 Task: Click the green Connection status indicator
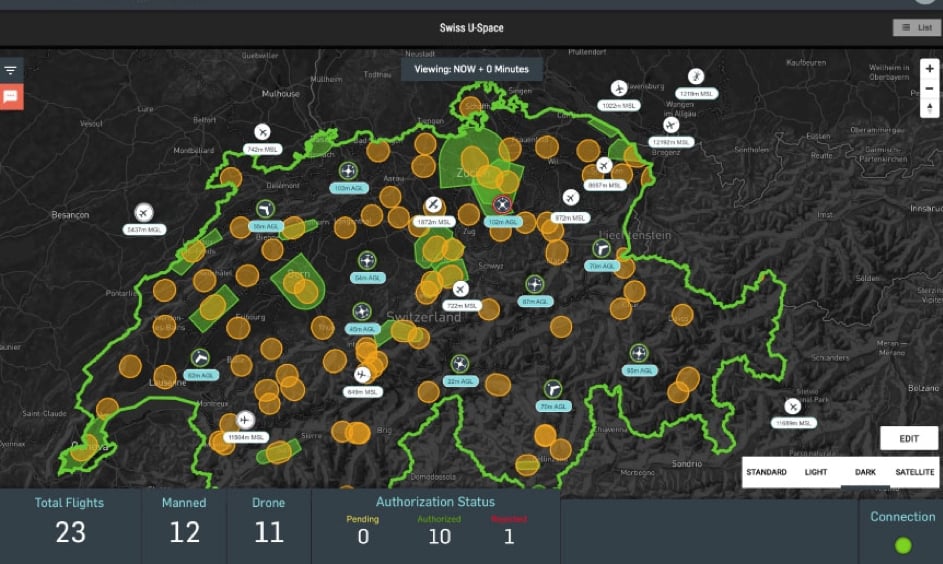(903, 545)
